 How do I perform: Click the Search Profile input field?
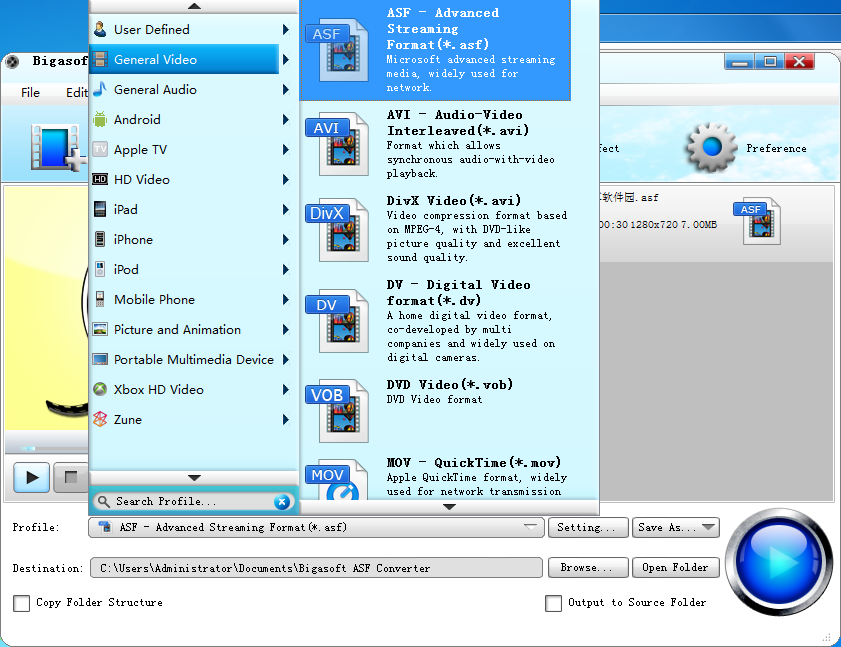[x=193, y=502]
